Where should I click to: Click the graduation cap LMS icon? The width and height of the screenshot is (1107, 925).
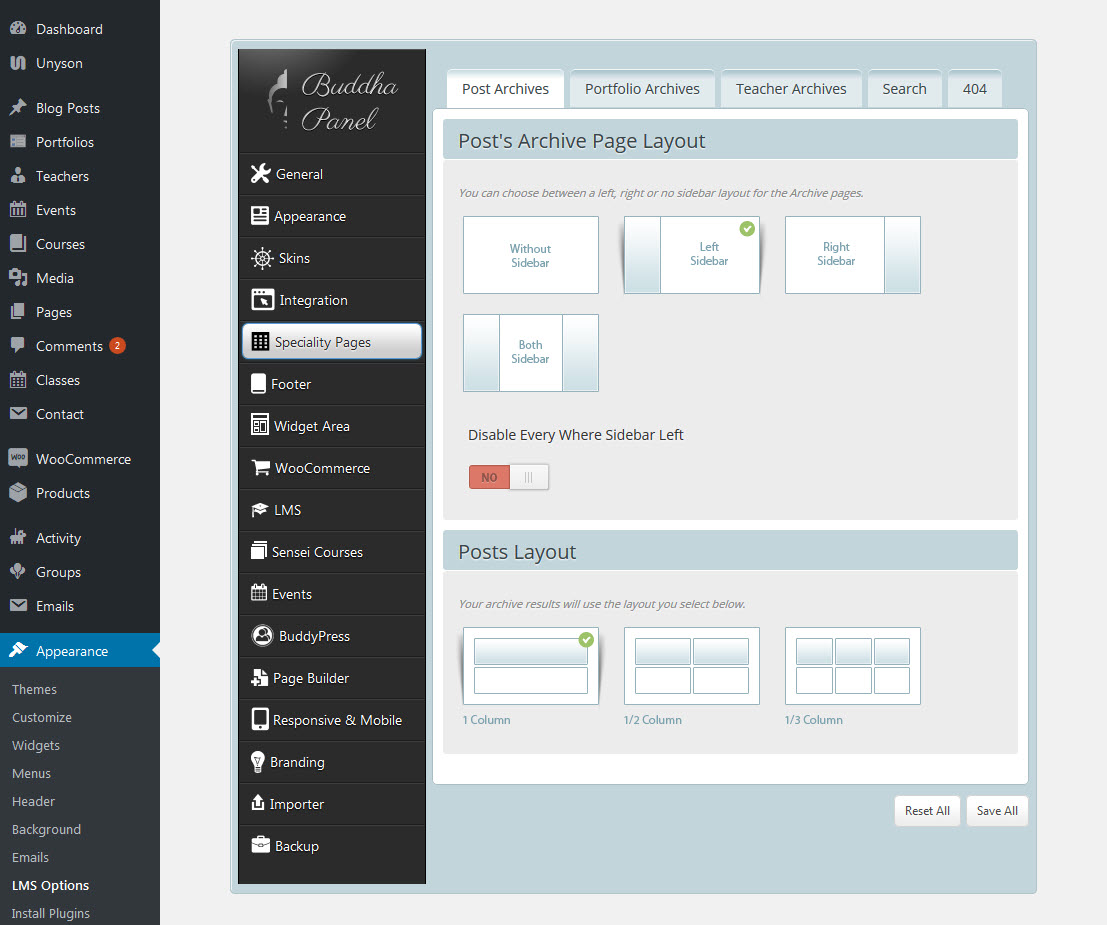[x=259, y=510]
